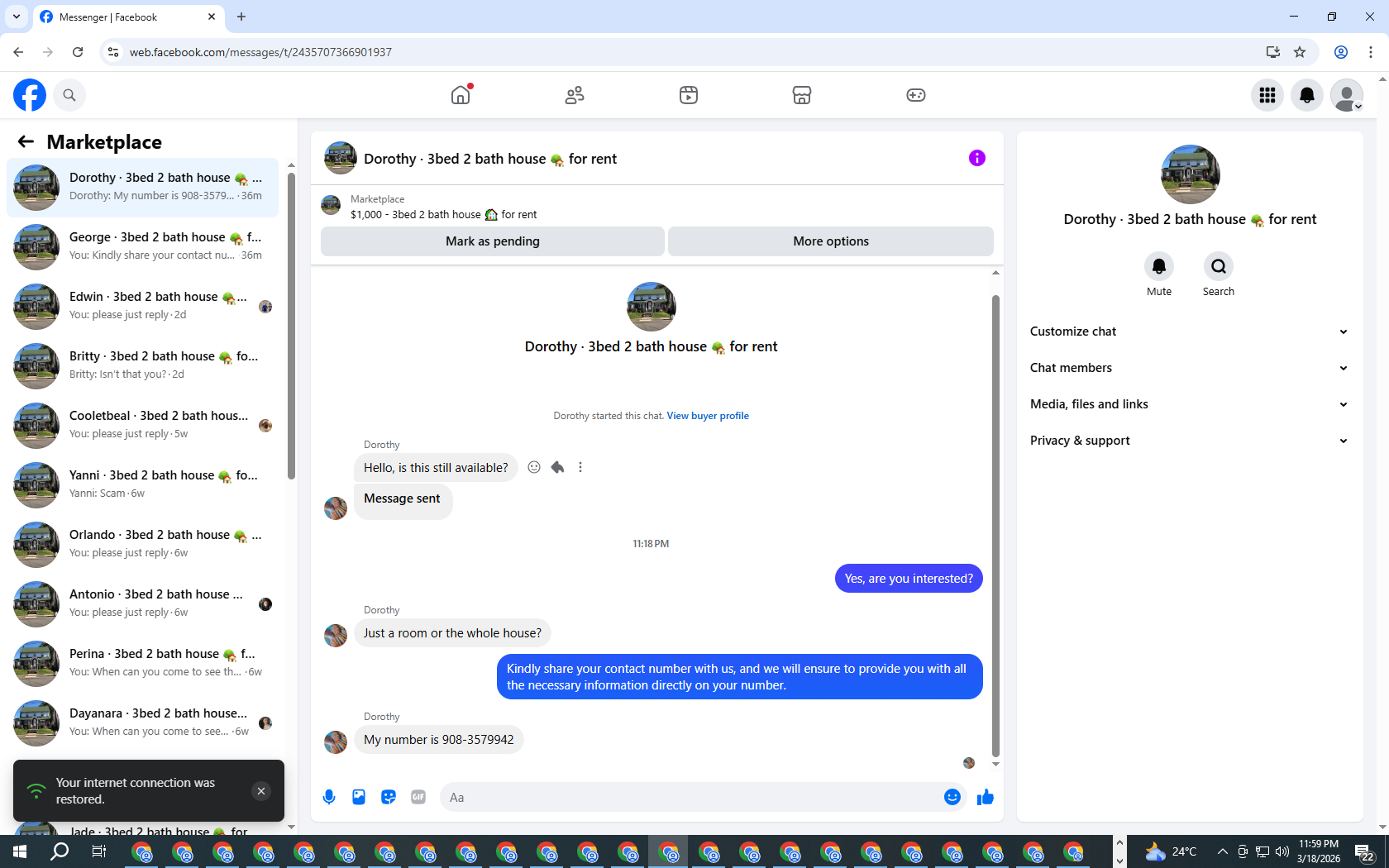Open Windows taskbar search
Image resolution: width=1389 pixels, height=868 pixels.
(x=60, y=851)
